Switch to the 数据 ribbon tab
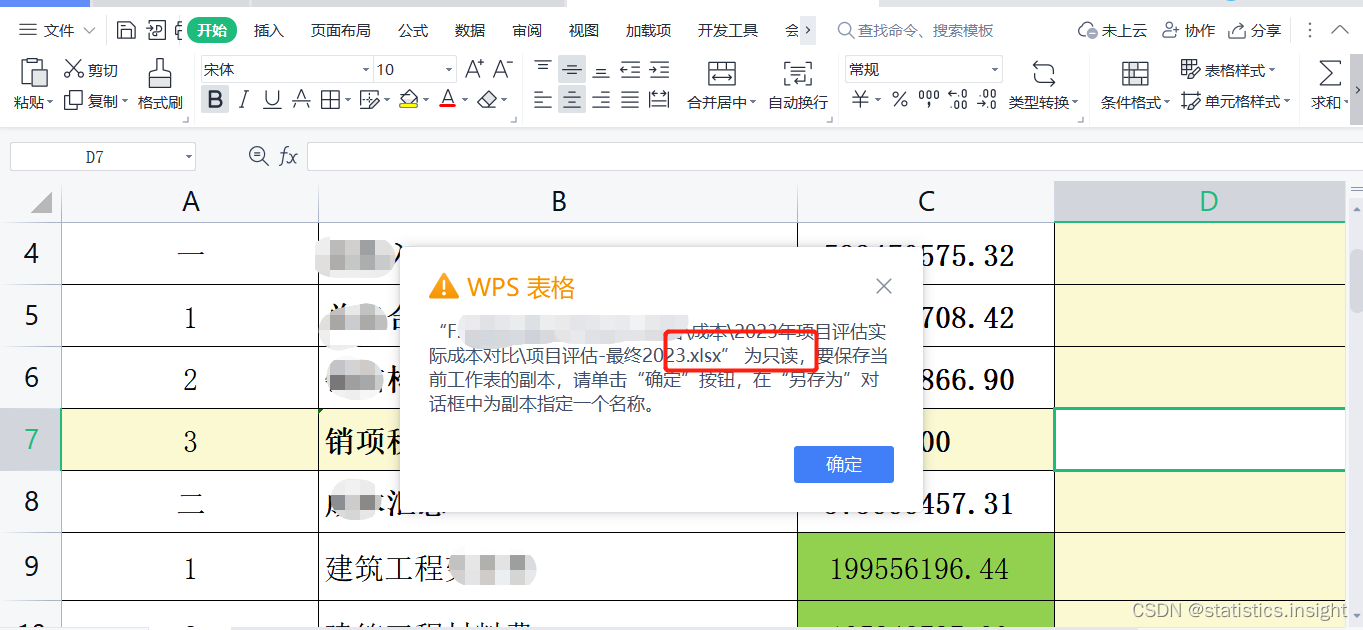The height and width of the screenshot is (630, 1363). 469,30
